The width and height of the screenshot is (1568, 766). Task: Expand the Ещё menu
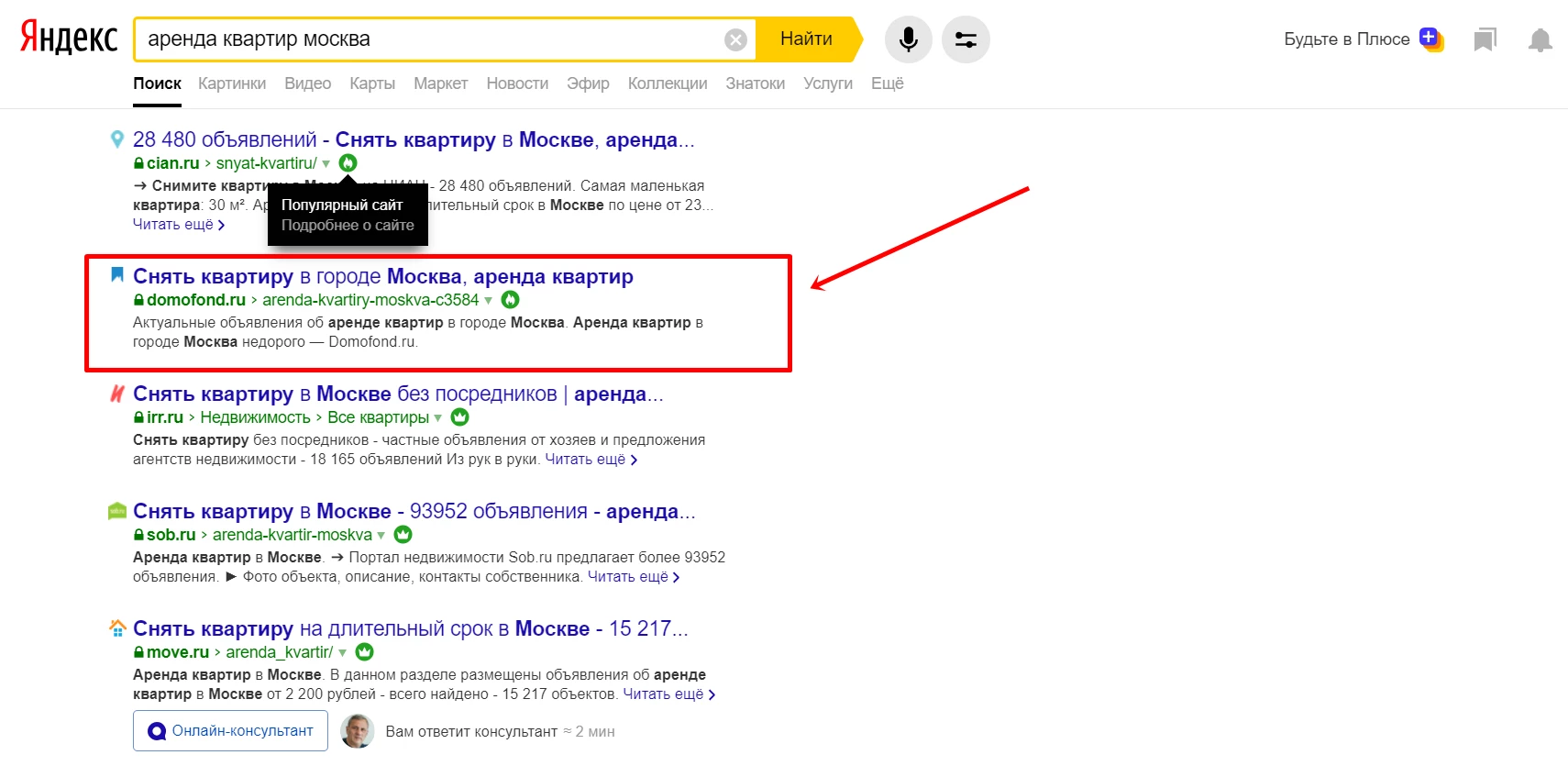(x=887, y=83)
